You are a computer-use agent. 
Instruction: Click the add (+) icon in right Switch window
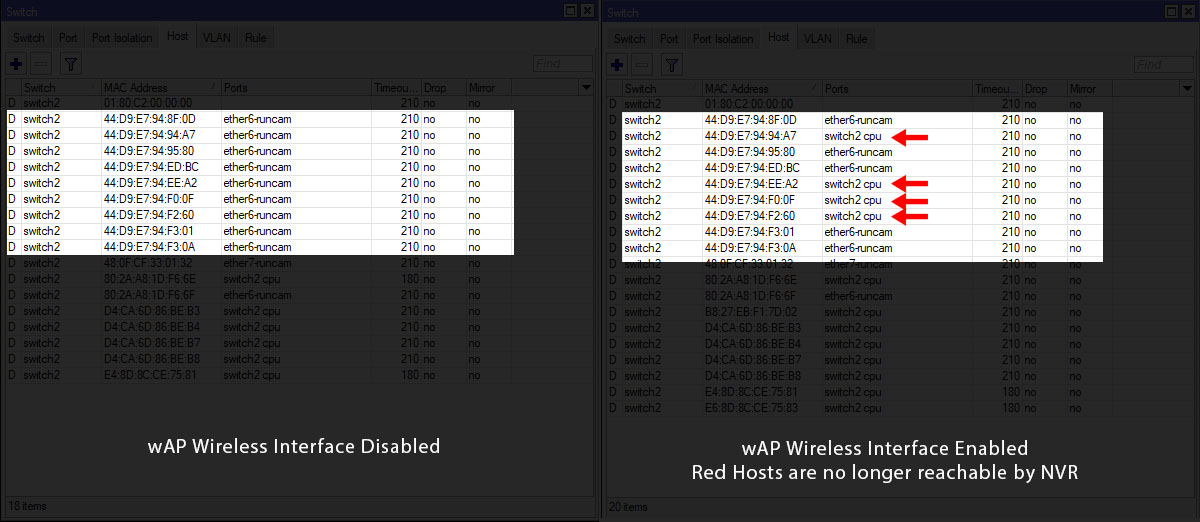tap(617, 65)
